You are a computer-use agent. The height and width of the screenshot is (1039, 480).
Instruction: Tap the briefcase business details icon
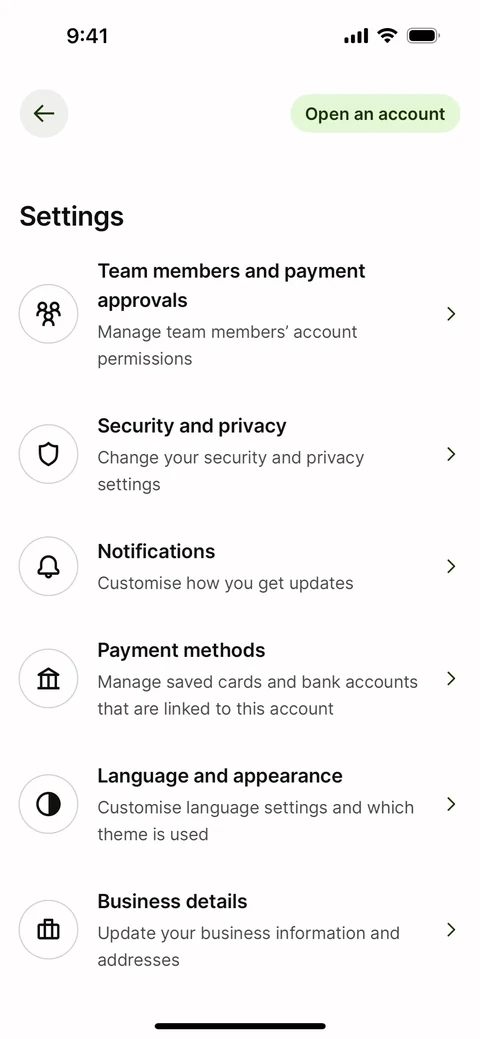pos(48,930)
